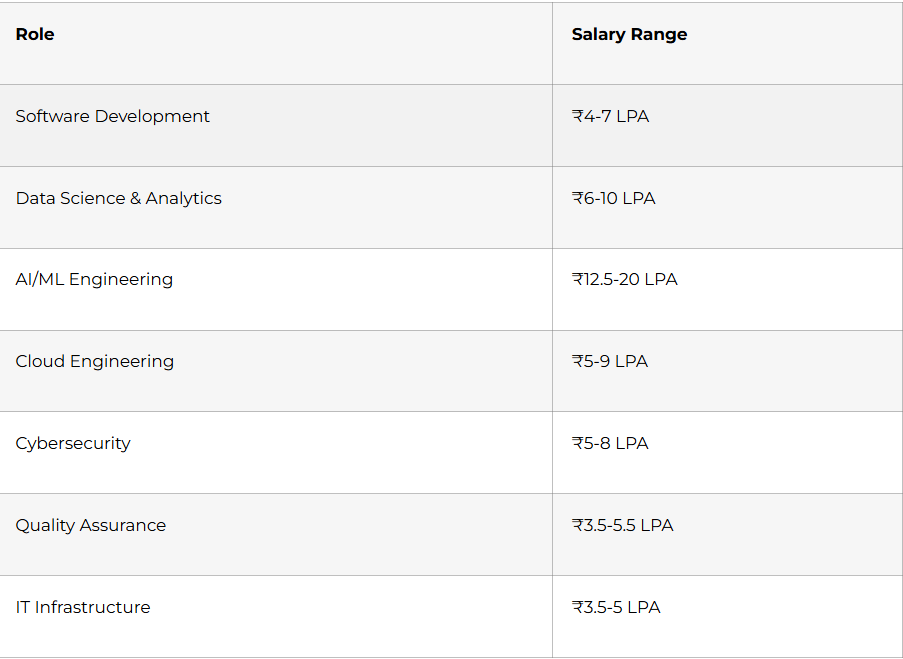Click the ₹5-9 LPA salary value

tap(610, 362)
